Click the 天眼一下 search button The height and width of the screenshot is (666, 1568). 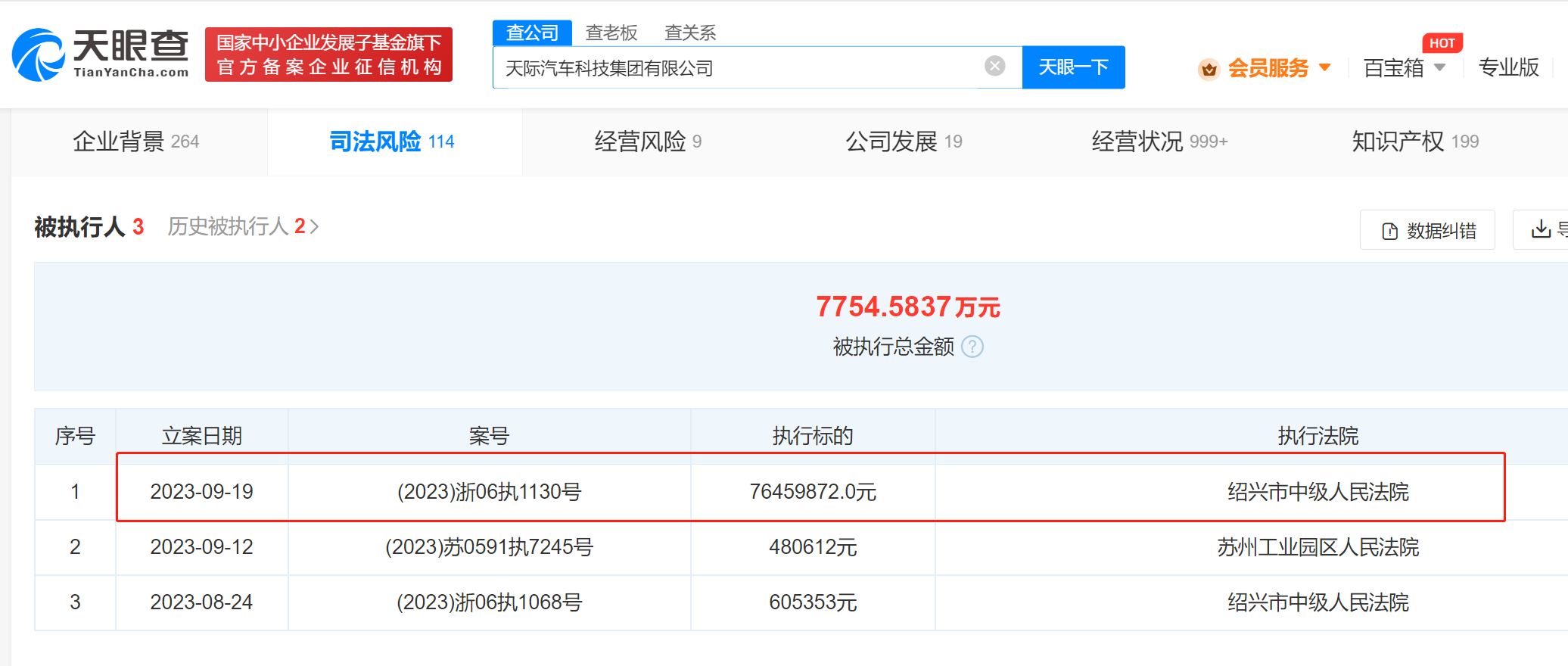tap(1073, 67)
